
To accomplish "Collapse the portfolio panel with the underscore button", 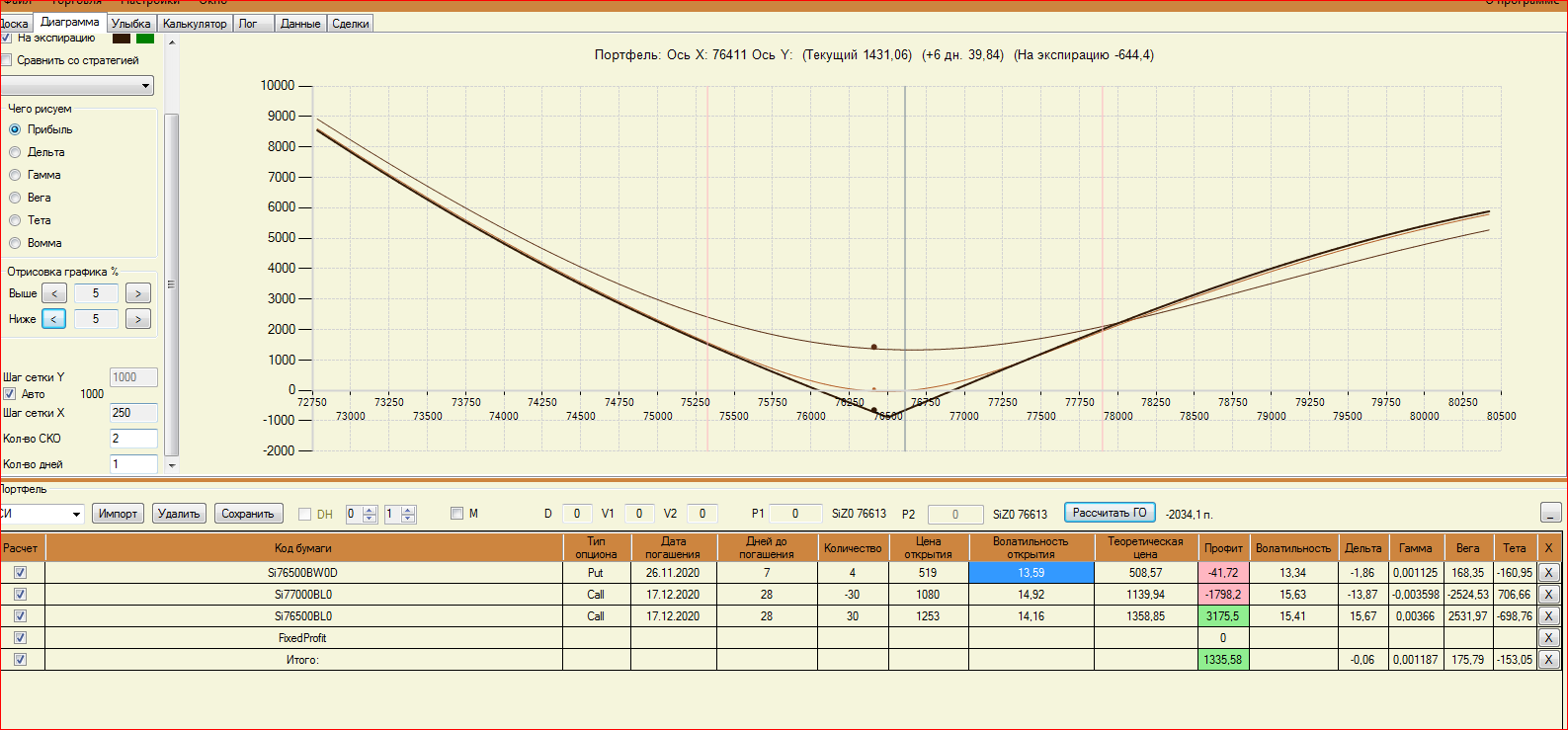I will pos(1550,513).
